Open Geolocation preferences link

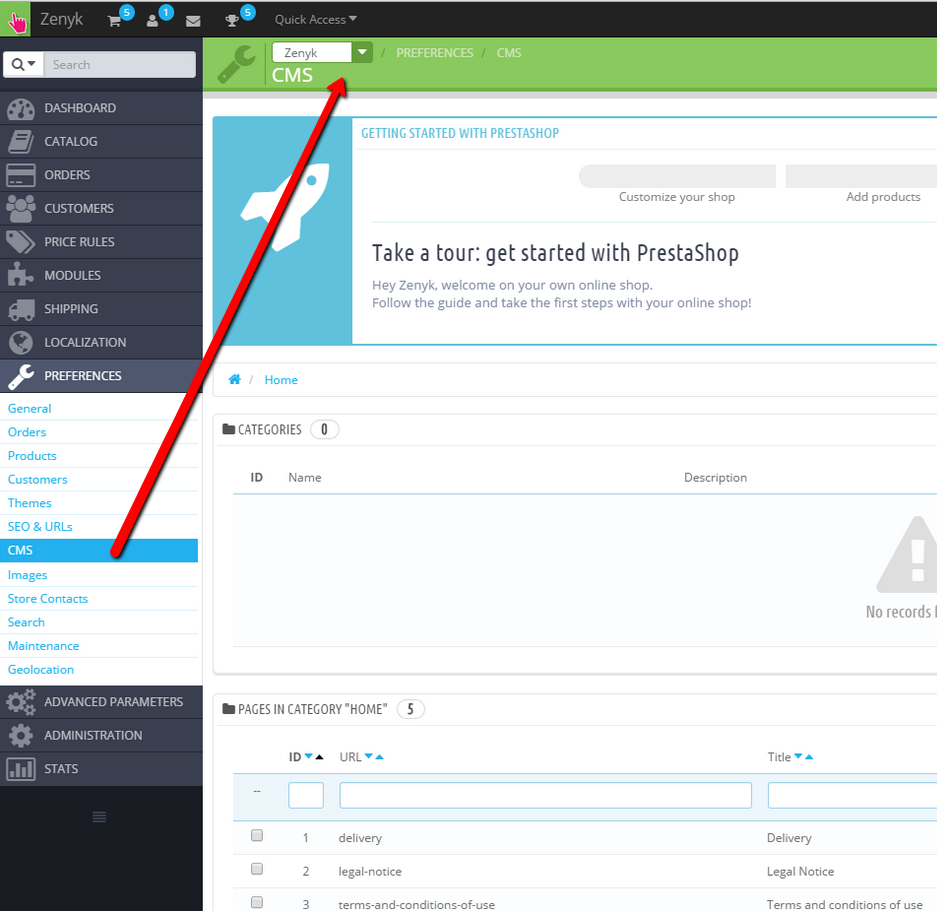(x=41, y=670)
